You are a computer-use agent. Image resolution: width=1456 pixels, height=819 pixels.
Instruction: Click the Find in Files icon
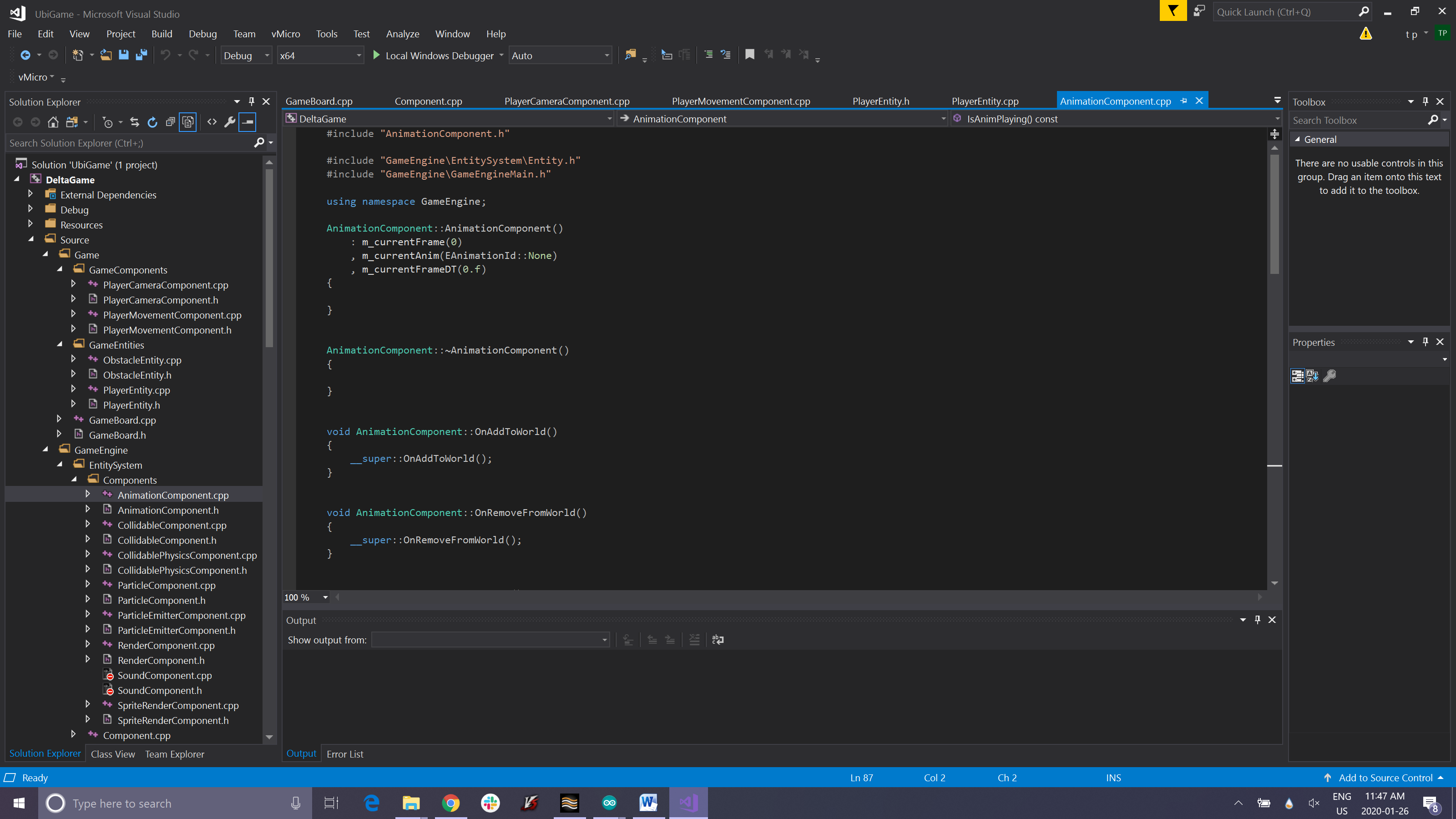630,55
